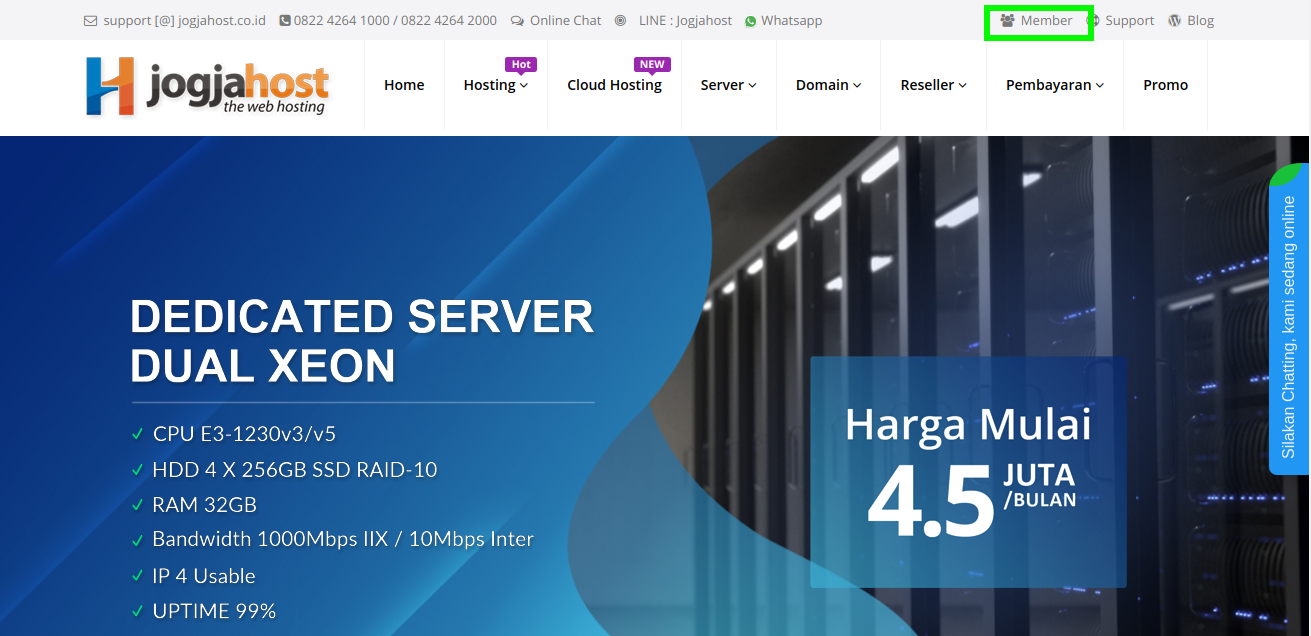Screen dimensions: 1311x636
Task: Click the envelope icon beside support email
Action: [91, 21]
